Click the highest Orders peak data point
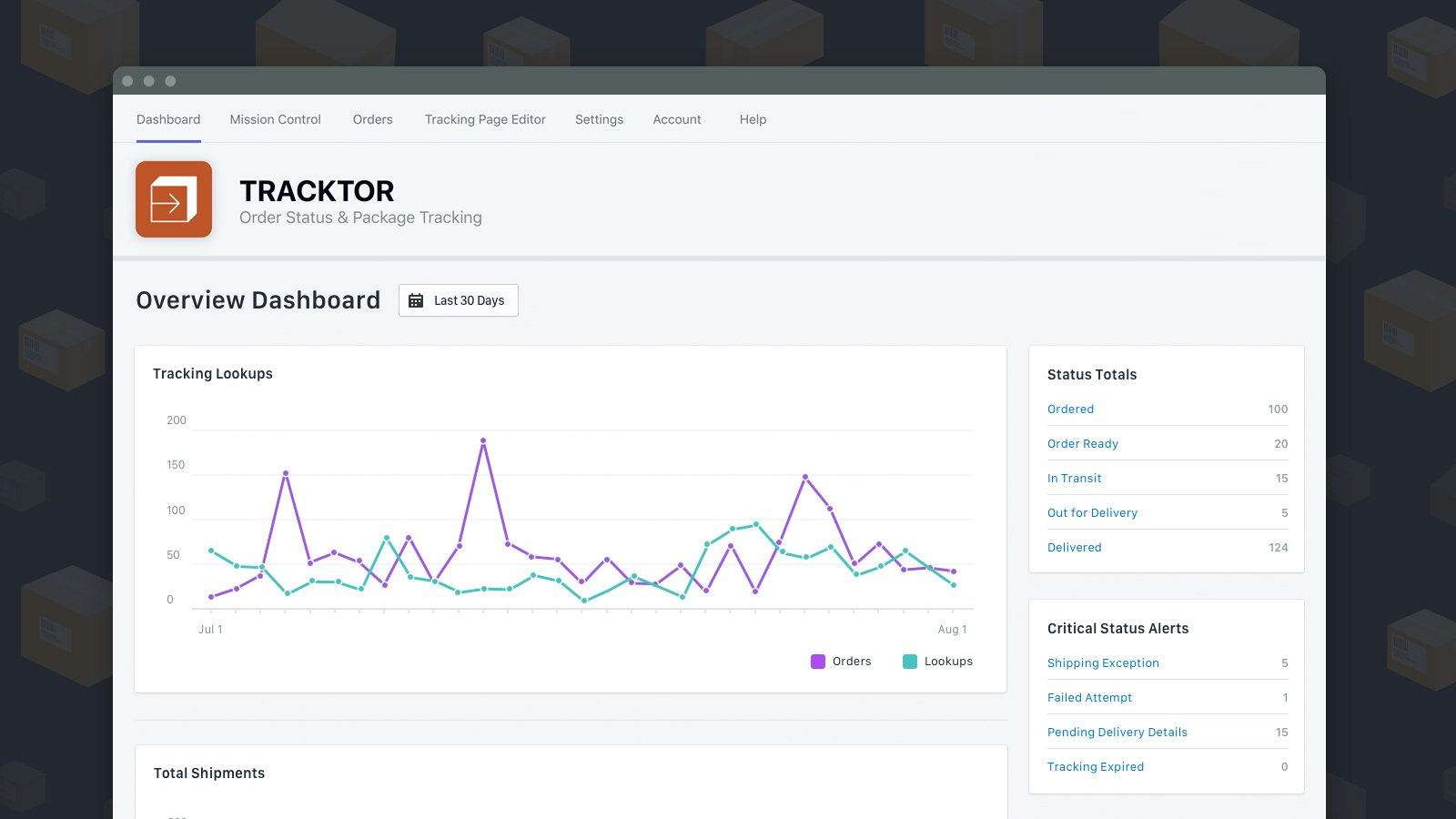 483,440
